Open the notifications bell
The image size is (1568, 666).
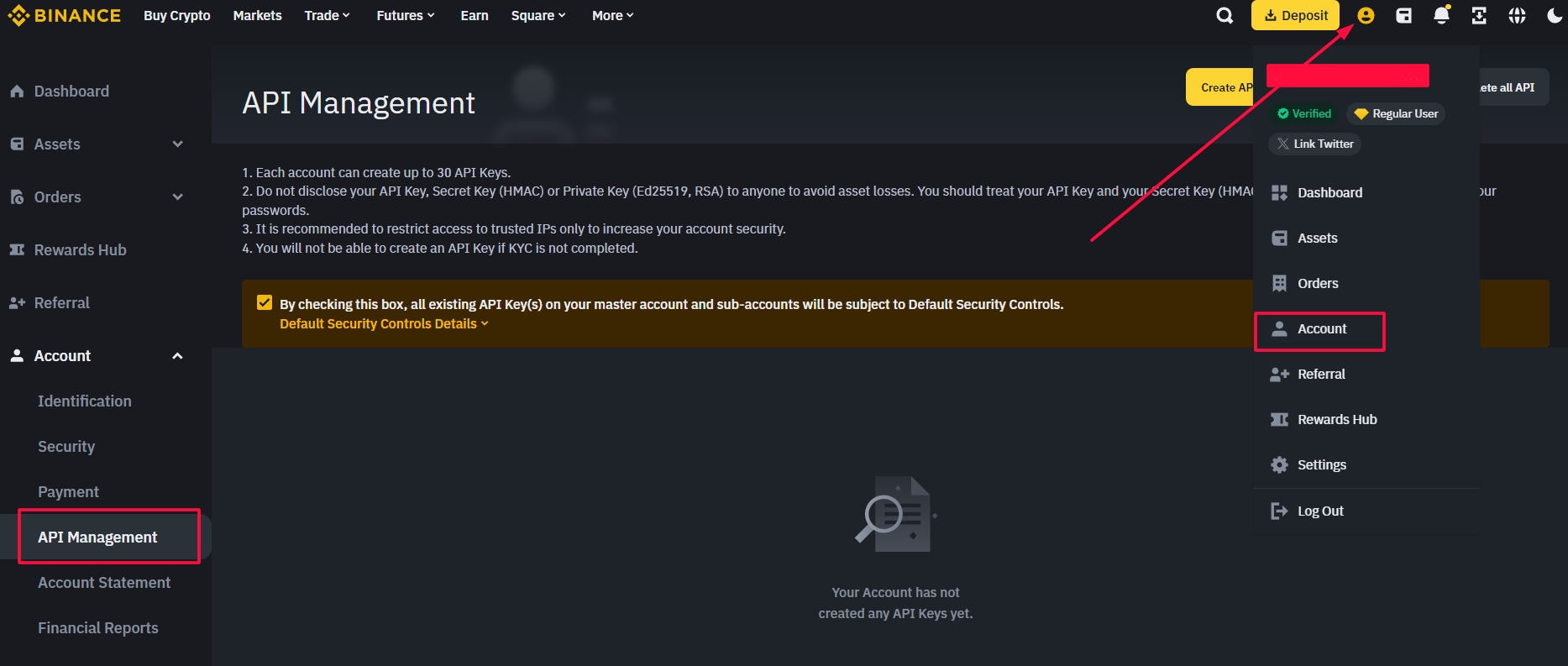(1441, 15)
